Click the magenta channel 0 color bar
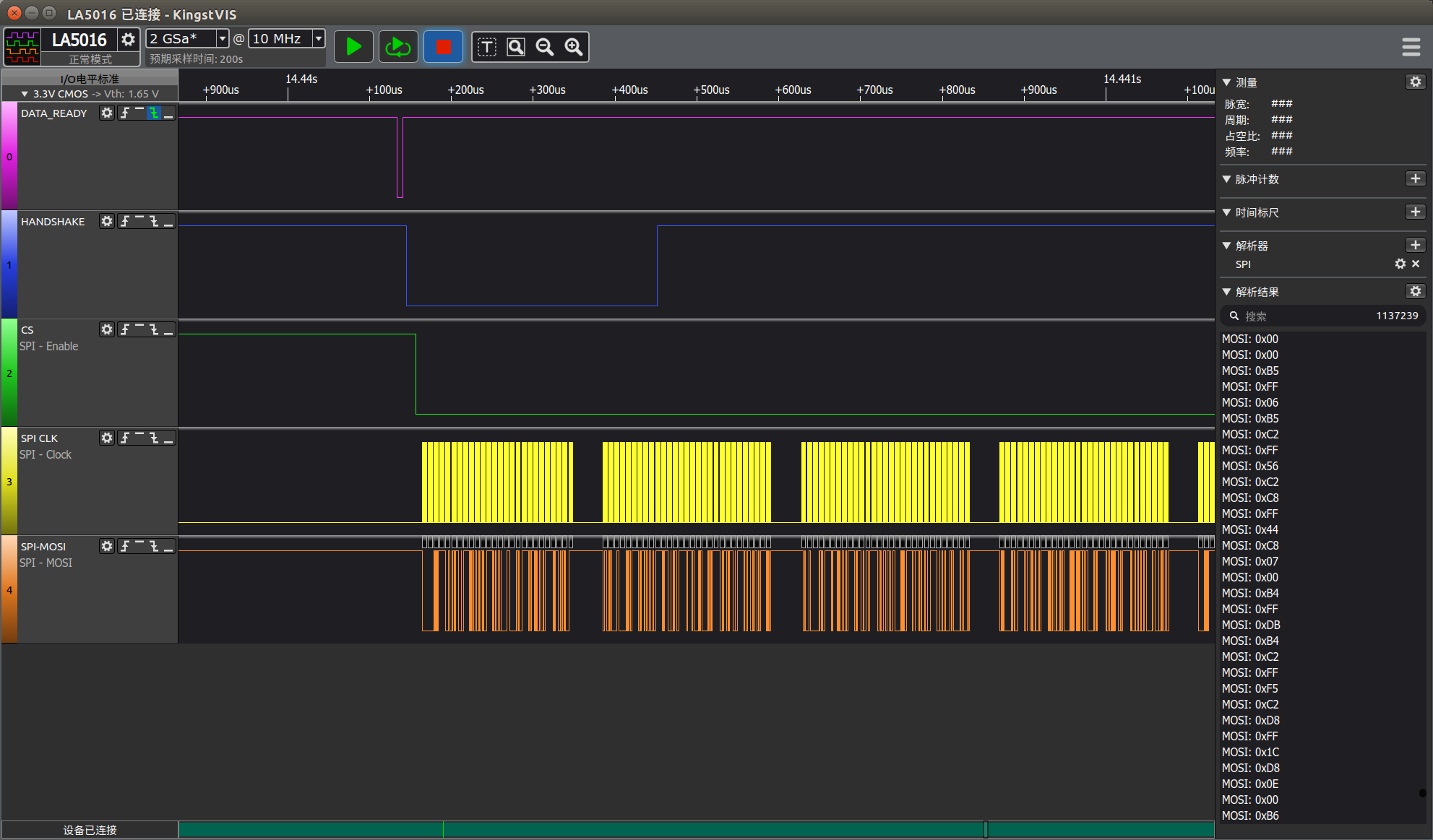The image size is (1433, 840). coord(9,156)
